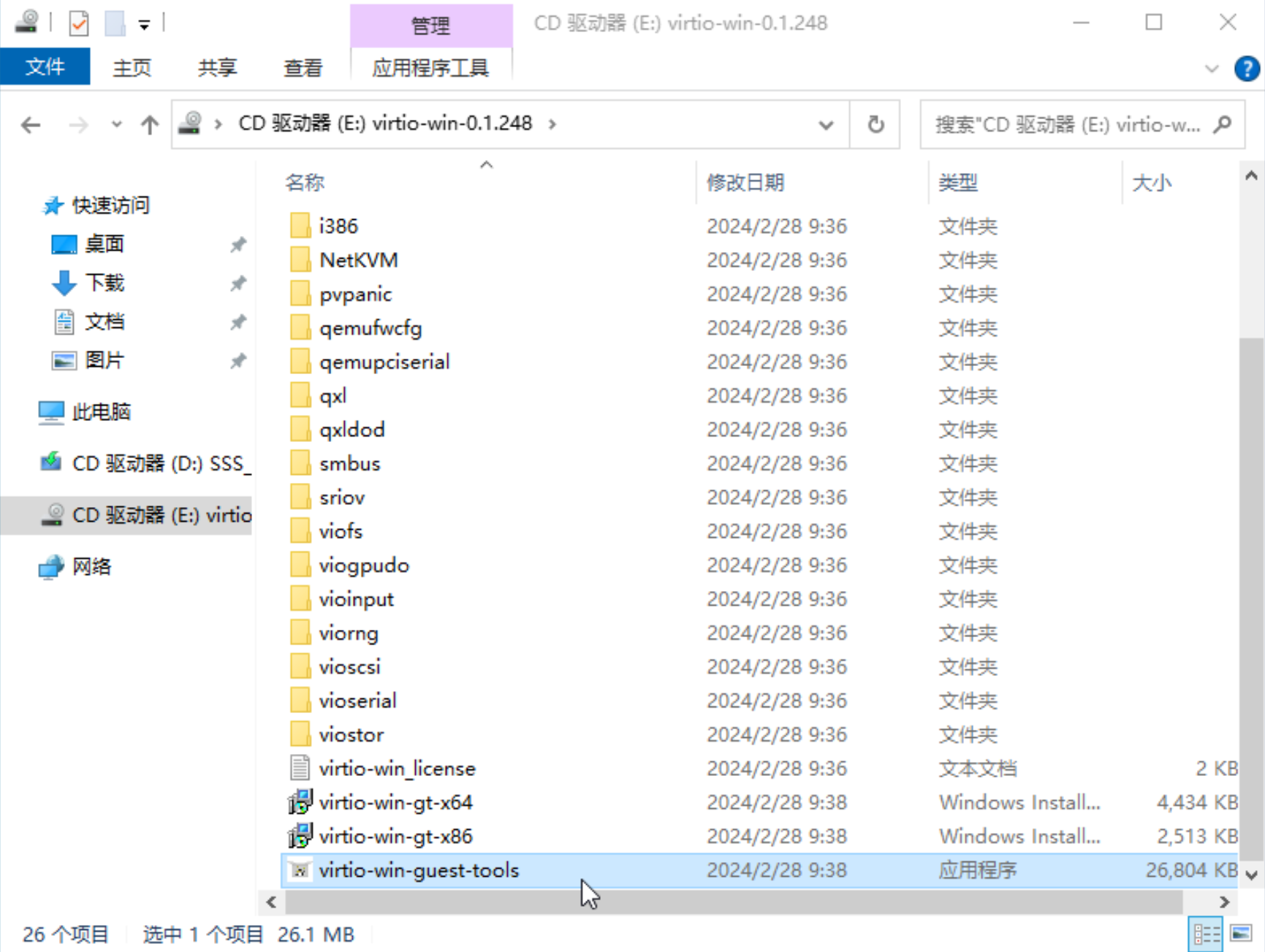1265x952 pixels.
Task: Select the viostor folder icon
Action: tap(300, 734)
